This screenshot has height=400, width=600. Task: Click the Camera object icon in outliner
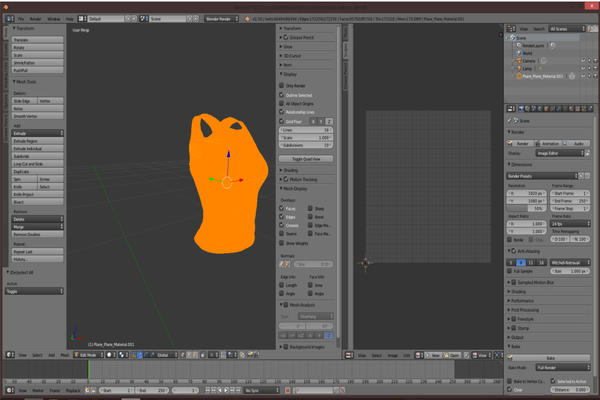(519, 61)
